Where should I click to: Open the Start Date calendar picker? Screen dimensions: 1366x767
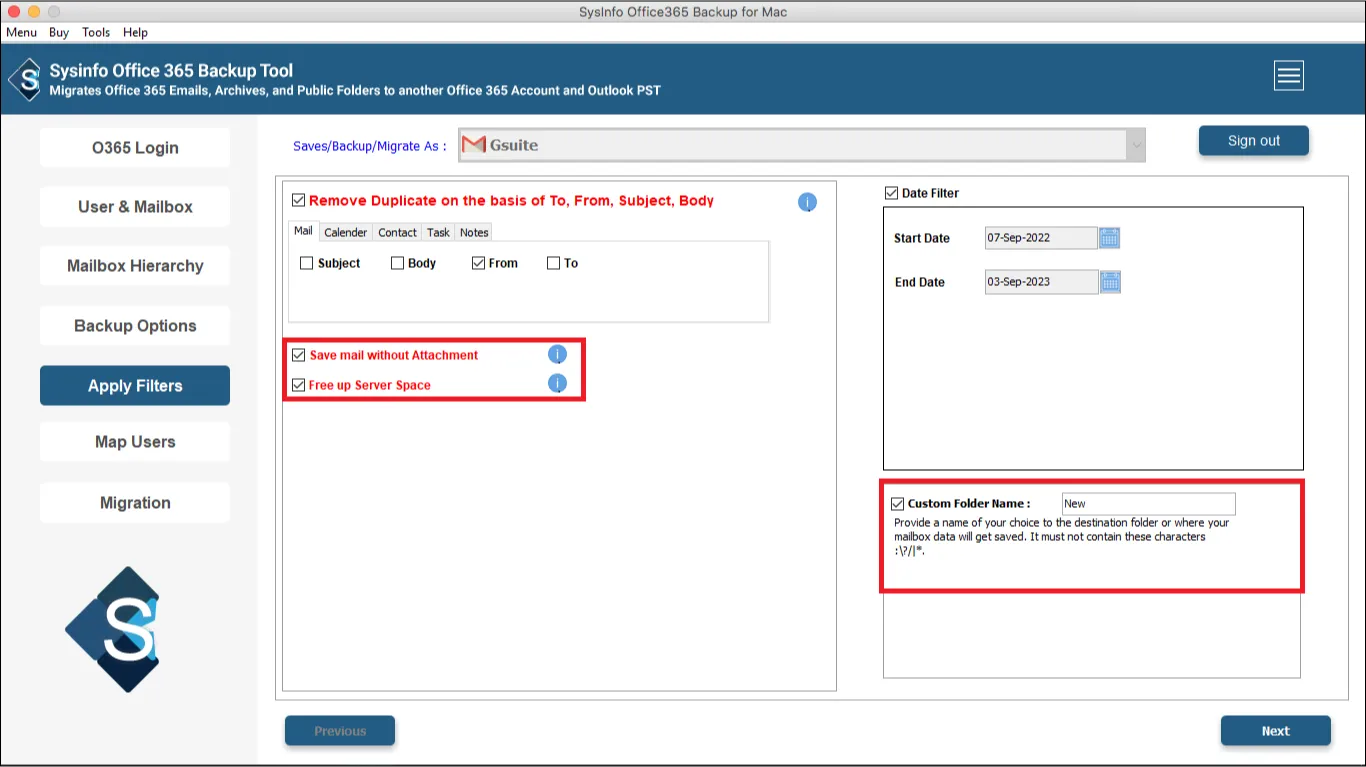point(1110,238)
